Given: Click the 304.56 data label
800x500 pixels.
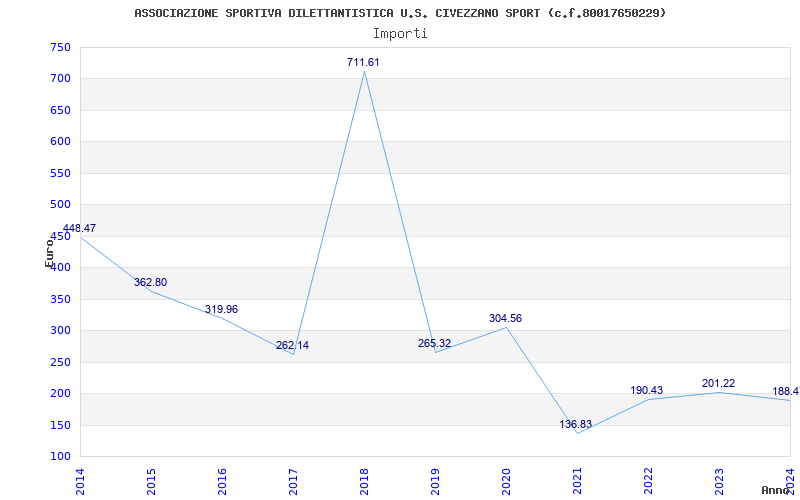Looking at the screenshot, I should pyautogui.click(x=505, y=318).
